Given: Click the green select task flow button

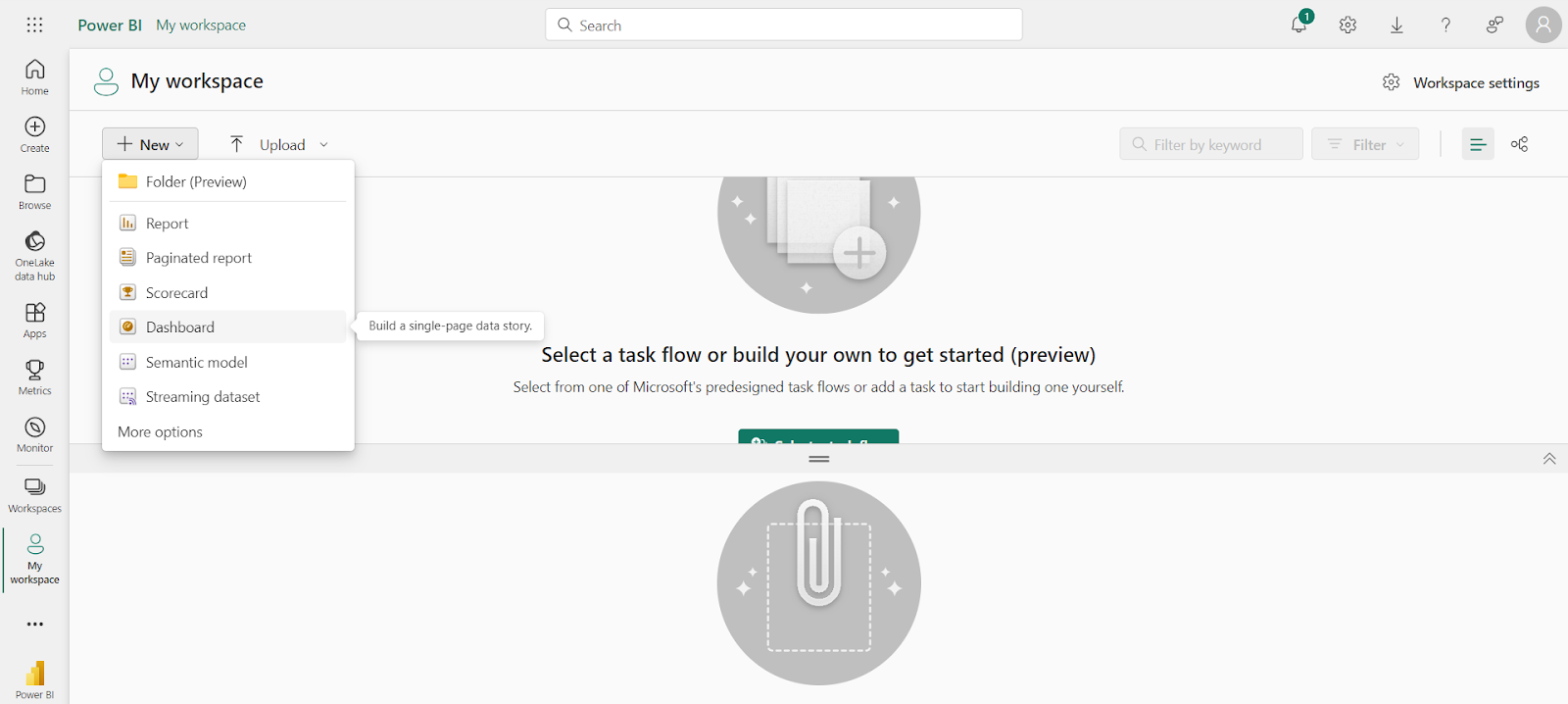Looking at the screenshot, I should (x=818, y=436).
